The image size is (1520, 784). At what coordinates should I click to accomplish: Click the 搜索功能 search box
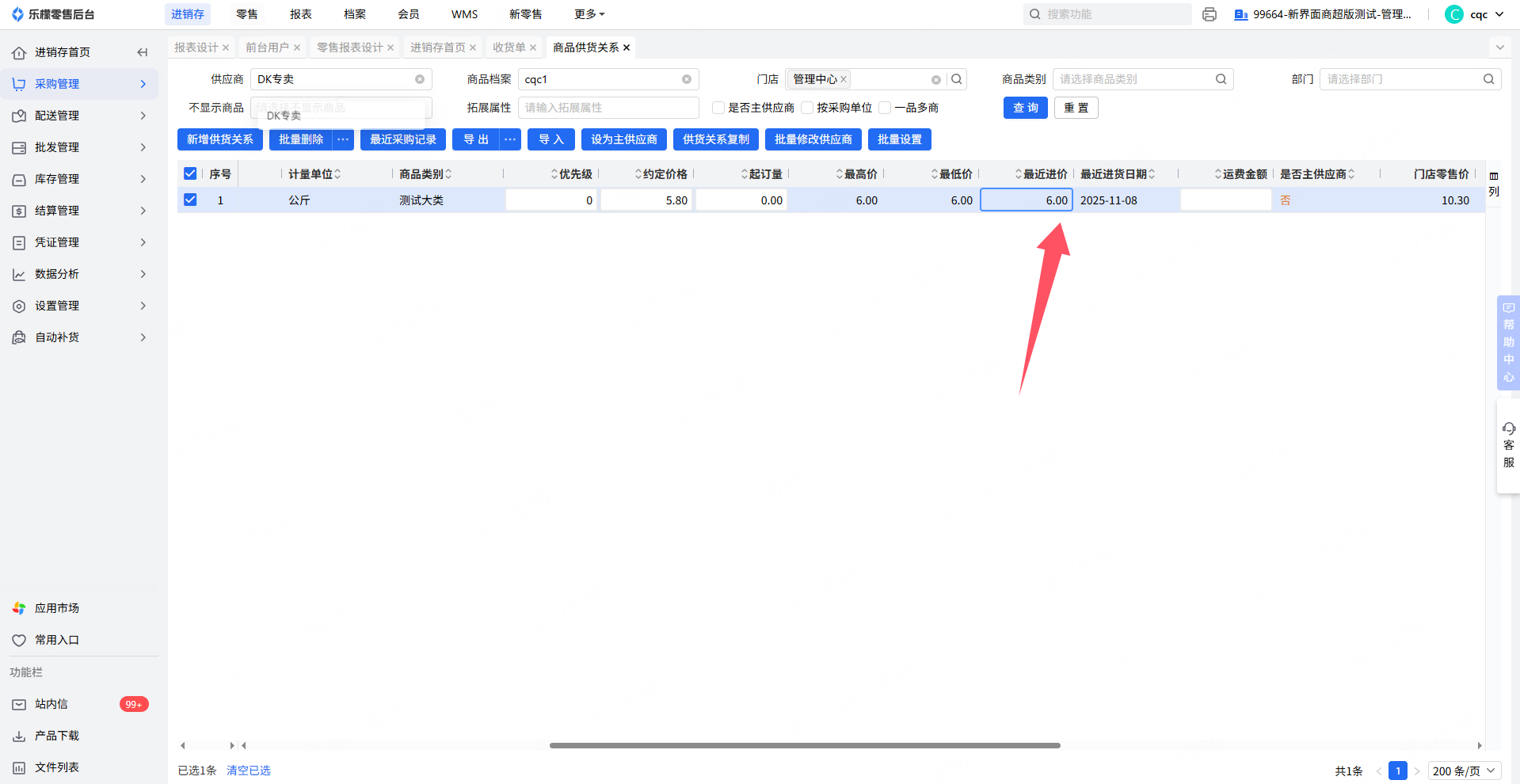pos(1107,14)
